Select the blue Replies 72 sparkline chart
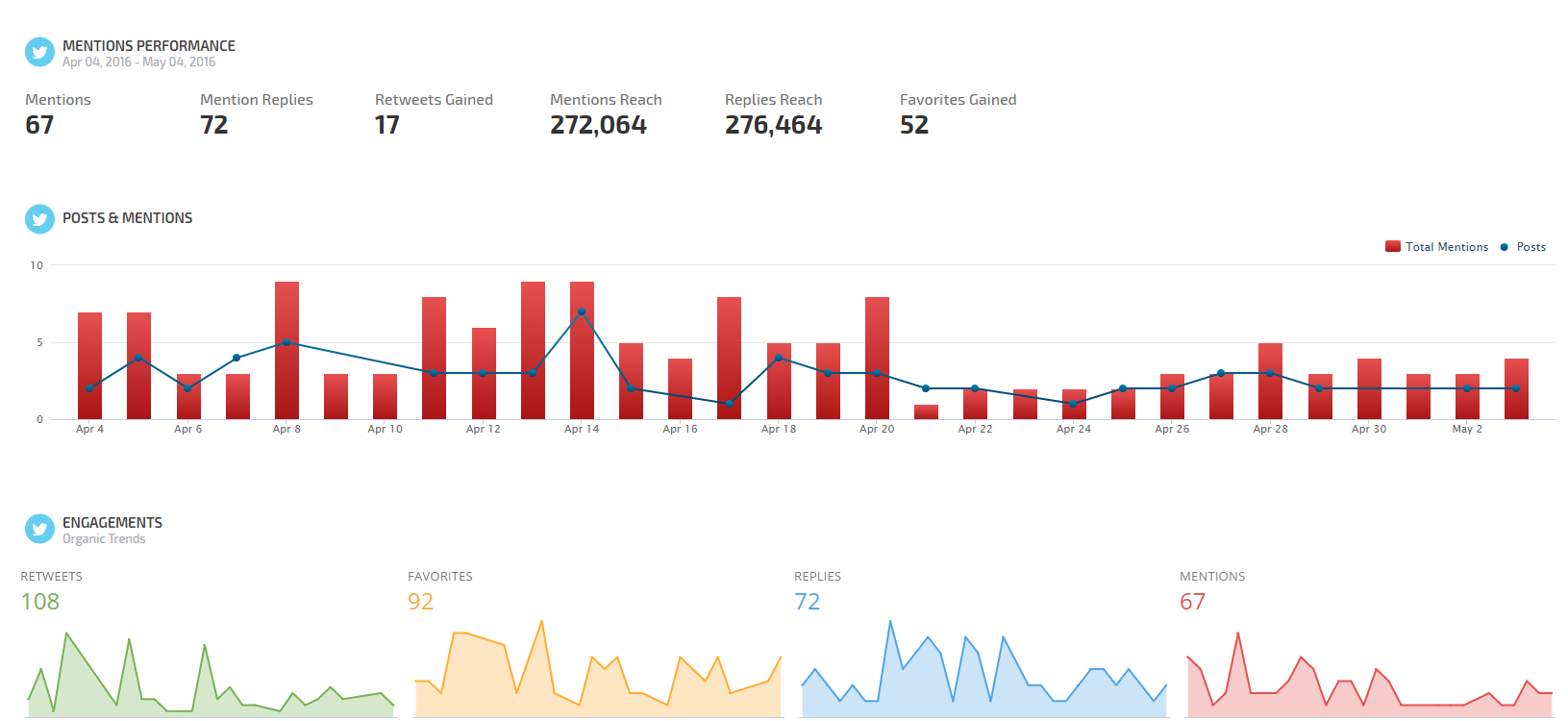 click(983, 673)
